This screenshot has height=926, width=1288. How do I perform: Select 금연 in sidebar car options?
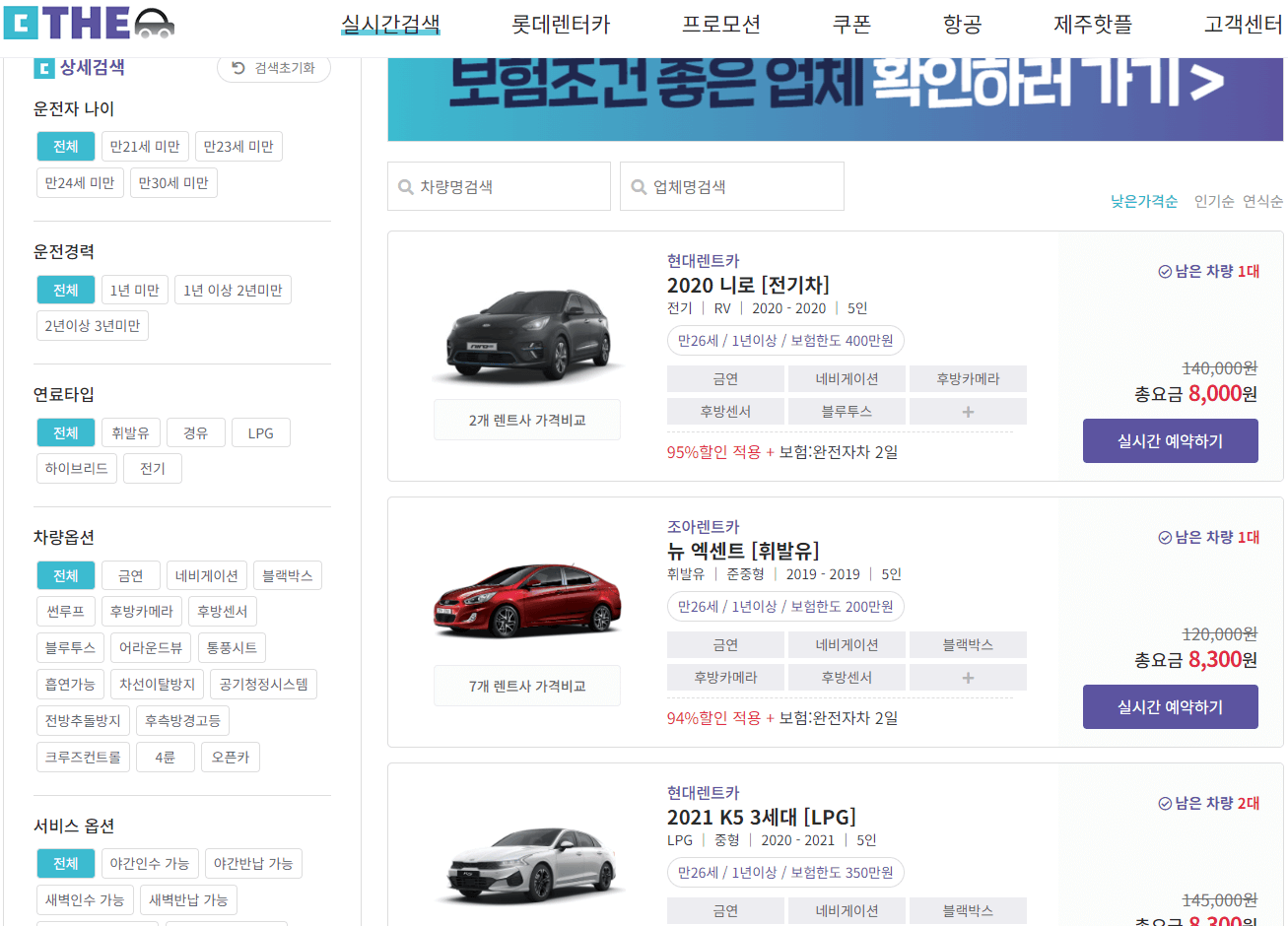[x=131, y=576]
